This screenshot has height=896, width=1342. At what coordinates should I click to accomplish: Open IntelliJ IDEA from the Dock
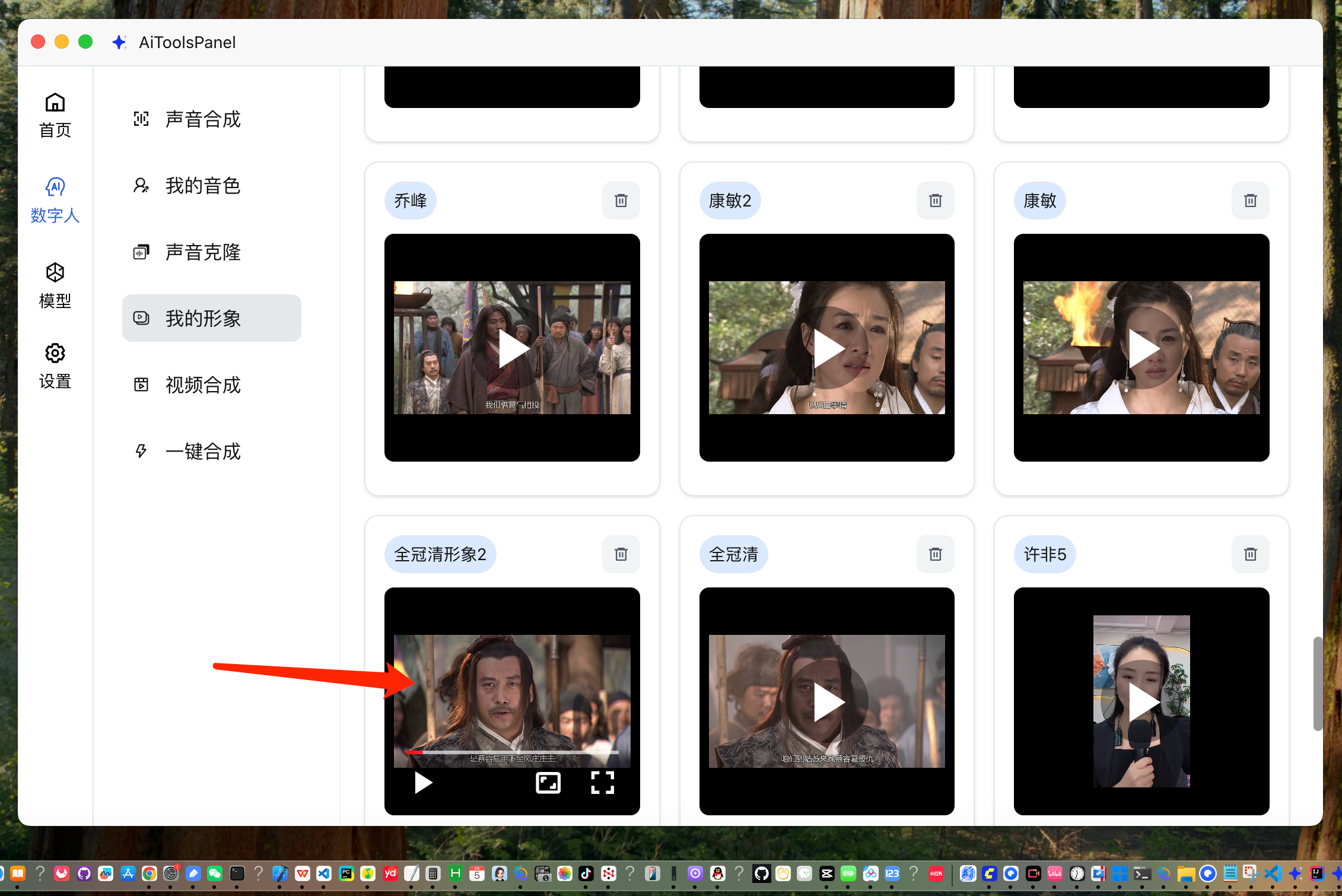1317,873
